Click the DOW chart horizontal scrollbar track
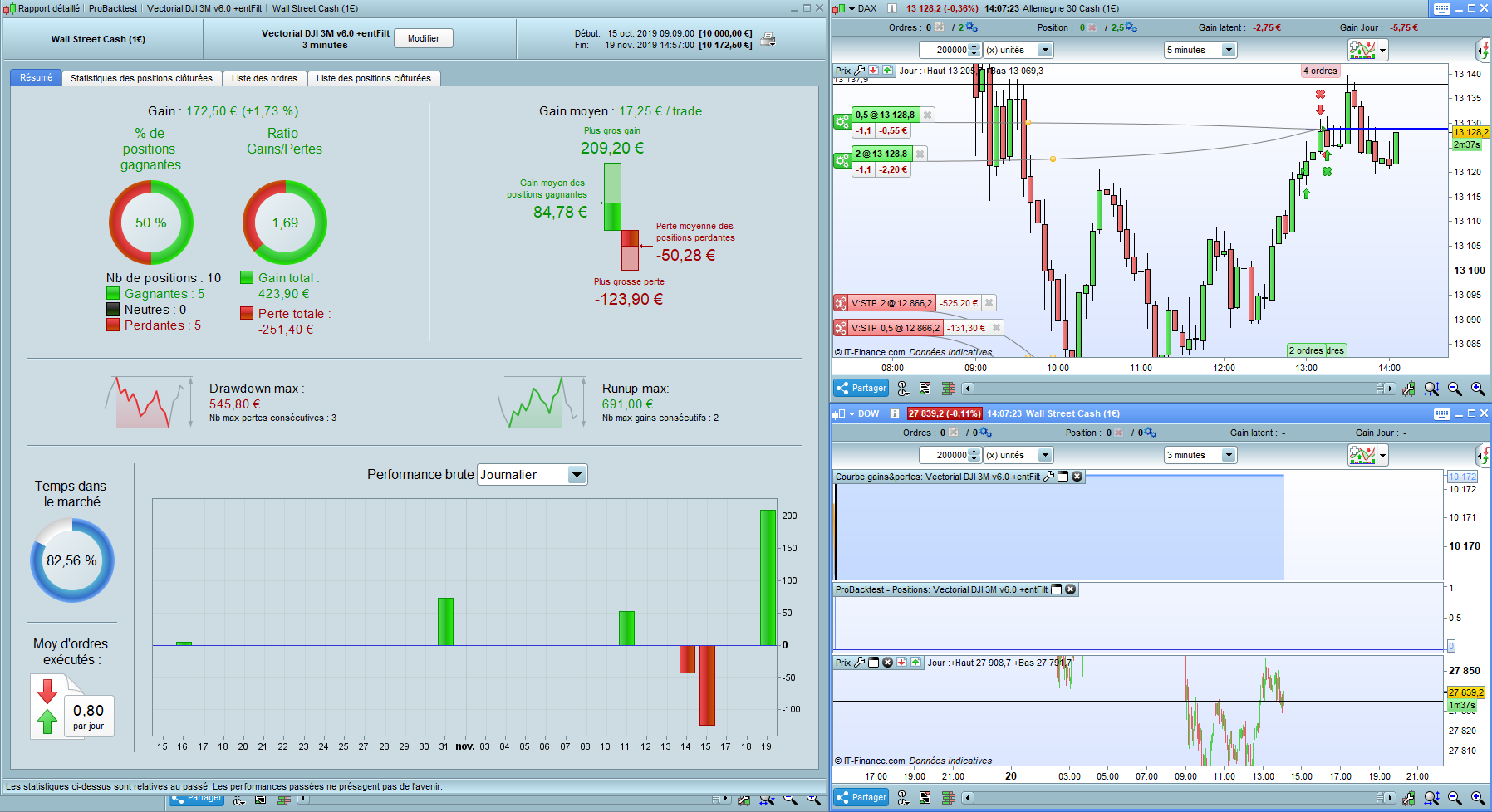The height and width of the screenshot is (812, 1492). 1175,798
